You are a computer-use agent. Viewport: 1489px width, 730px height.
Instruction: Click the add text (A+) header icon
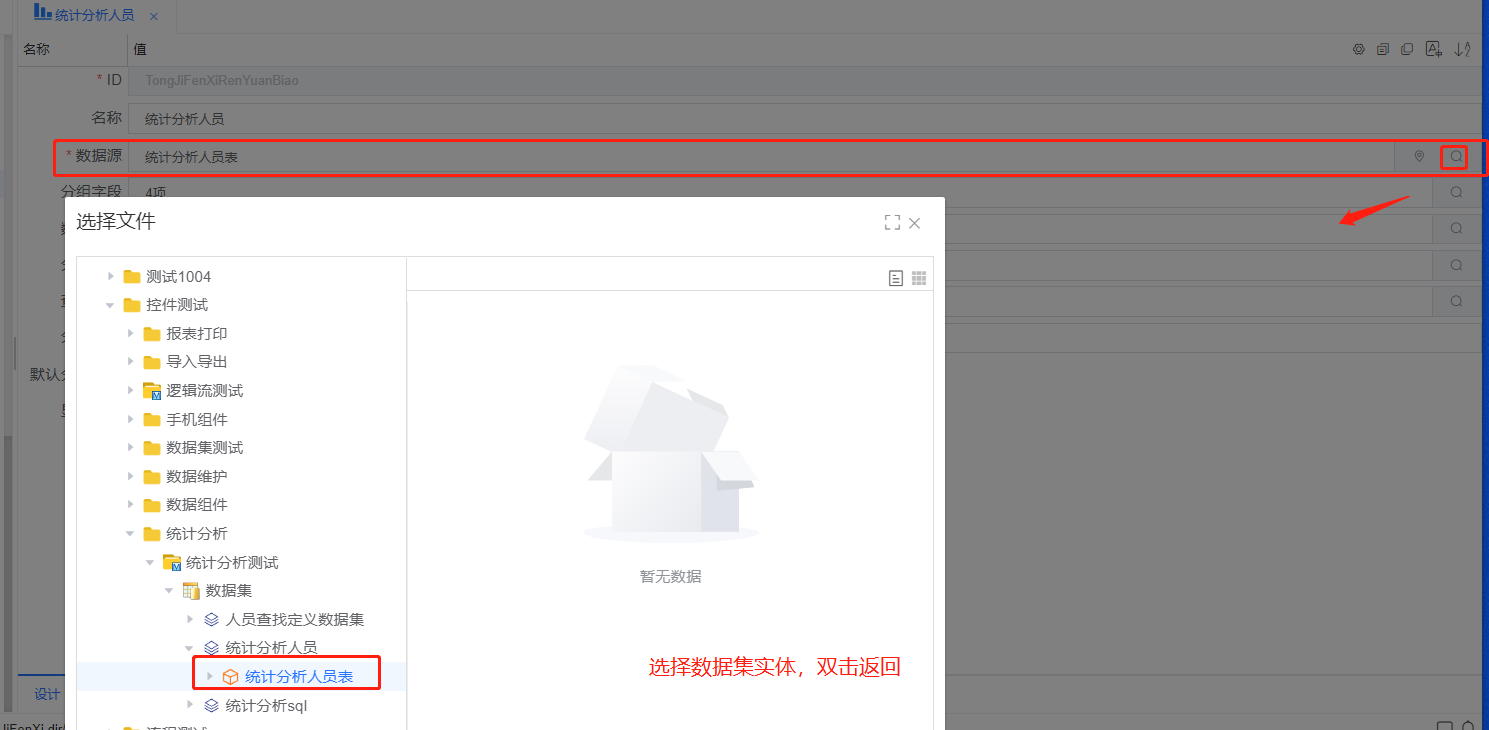(x=1433, y=49)
